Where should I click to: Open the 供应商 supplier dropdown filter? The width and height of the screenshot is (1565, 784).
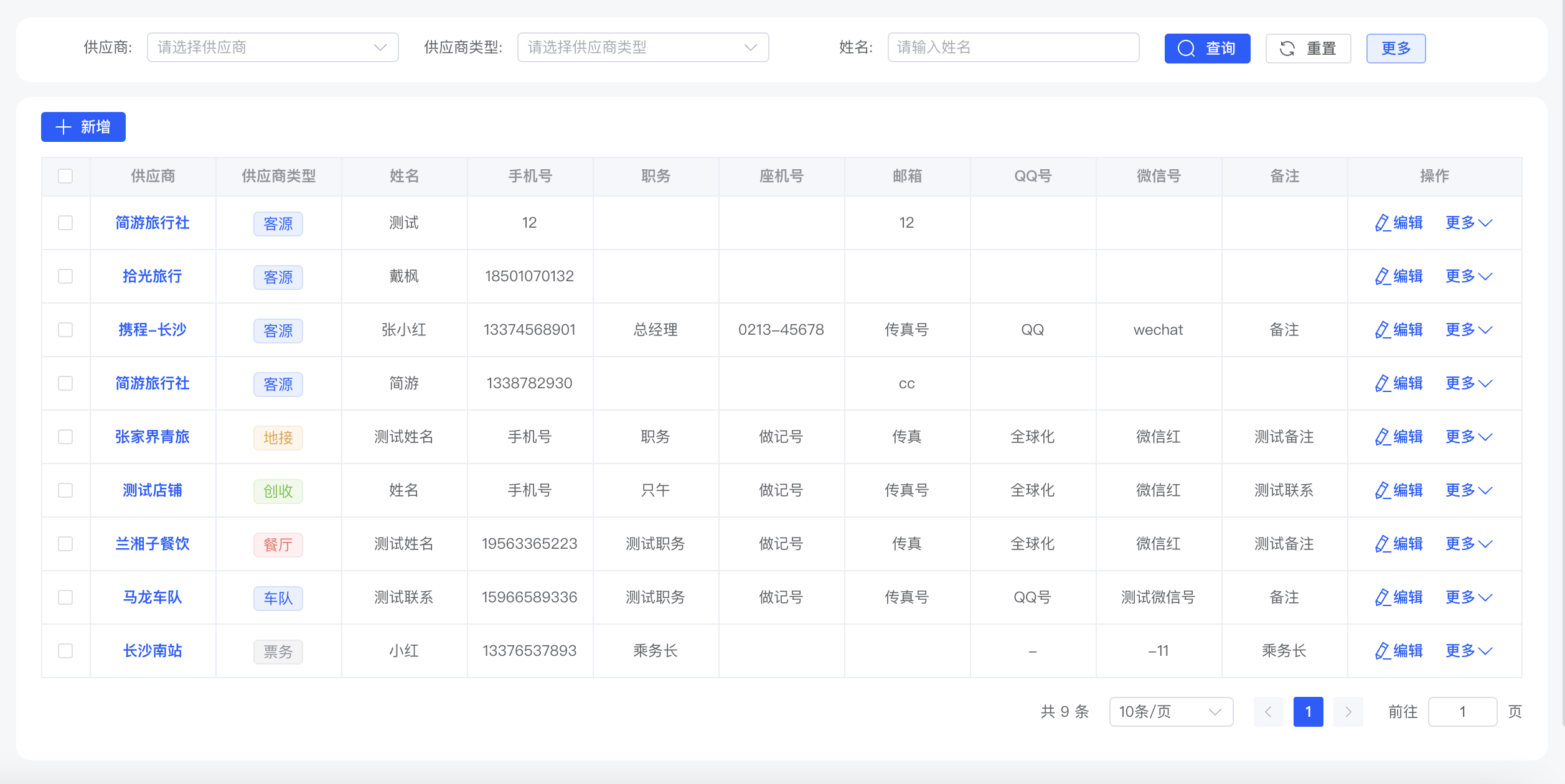pos(273,47)
